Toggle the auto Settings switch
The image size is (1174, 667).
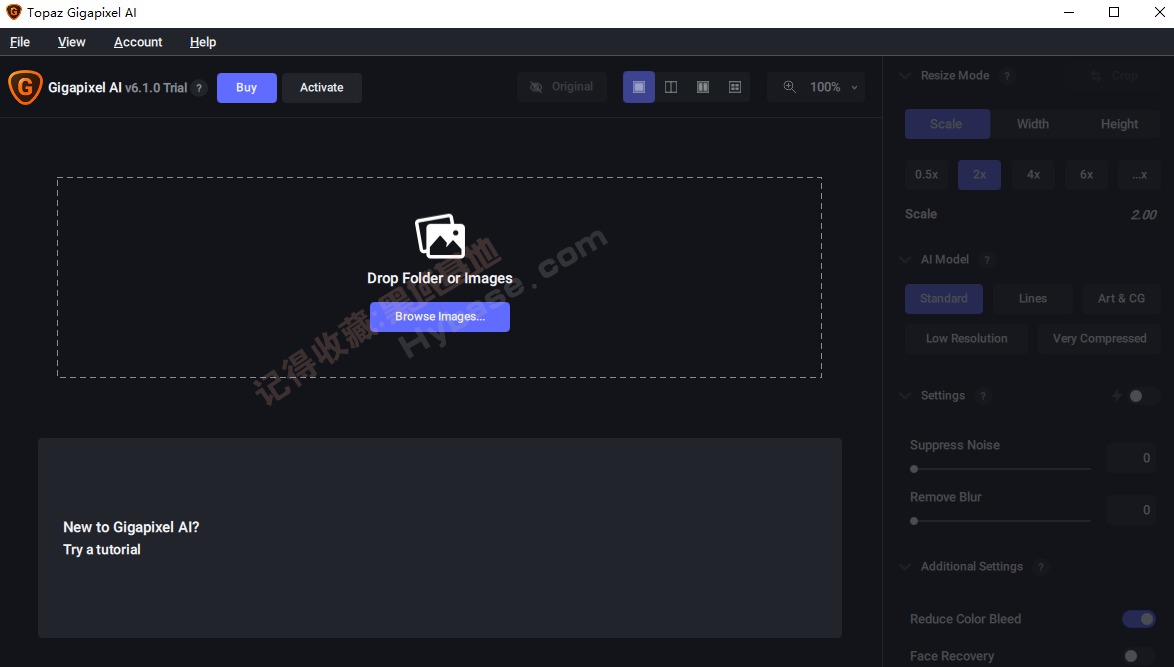click(1141, 396)
